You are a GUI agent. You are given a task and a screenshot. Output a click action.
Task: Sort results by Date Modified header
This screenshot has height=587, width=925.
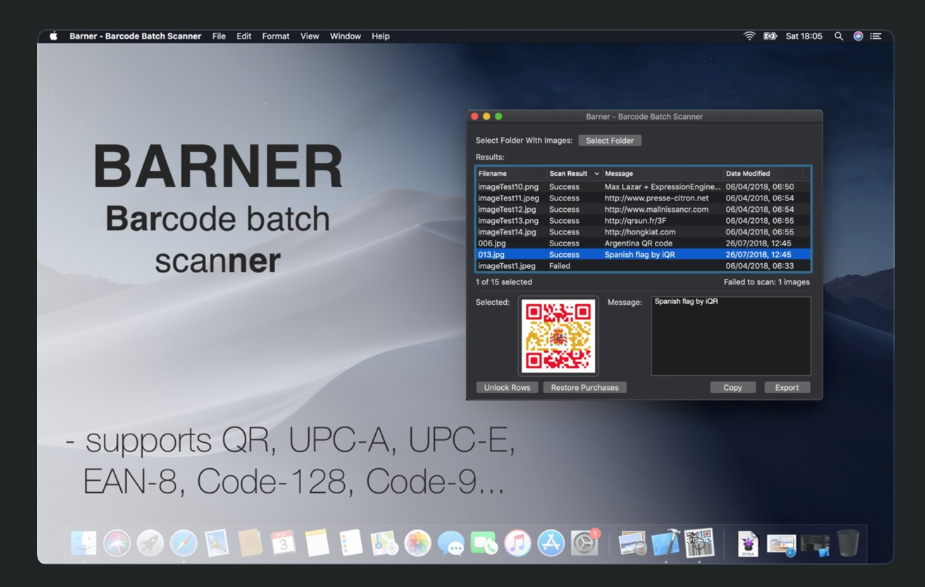763,173
